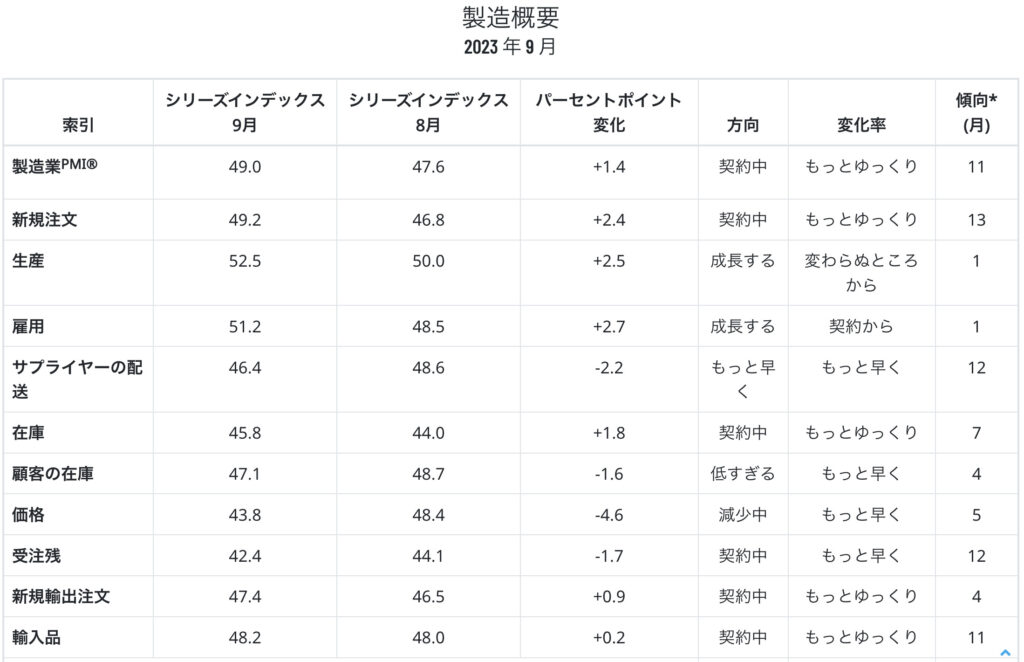
Task: Click the 価格 change value -4.6
Action: pyautogui.click(x=609, y=515)
